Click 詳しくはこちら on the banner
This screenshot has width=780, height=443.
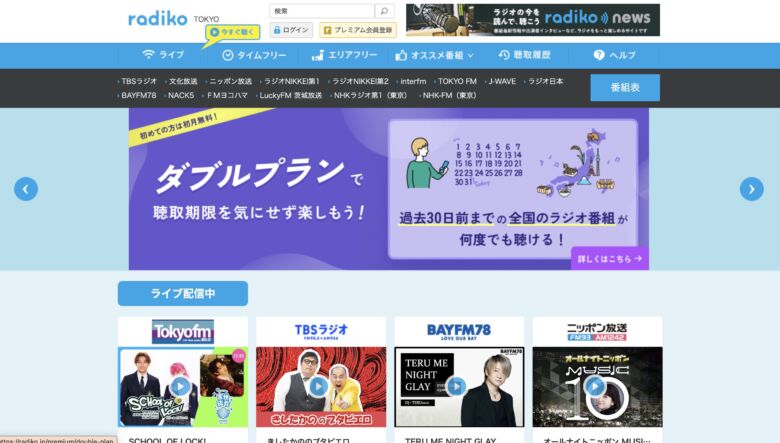(x=610, y=259)
